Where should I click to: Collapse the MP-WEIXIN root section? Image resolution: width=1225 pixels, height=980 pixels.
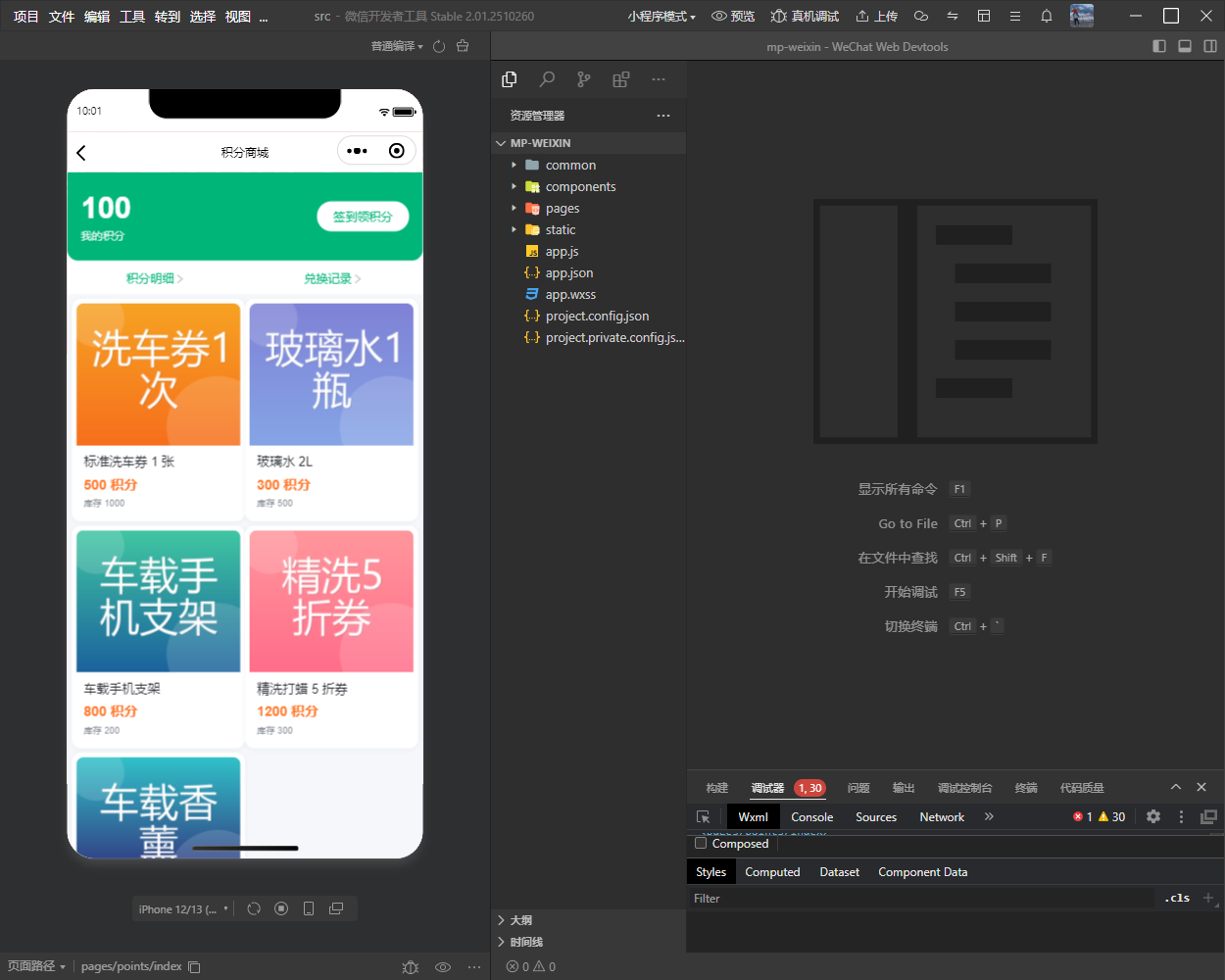tap(588, 143)
